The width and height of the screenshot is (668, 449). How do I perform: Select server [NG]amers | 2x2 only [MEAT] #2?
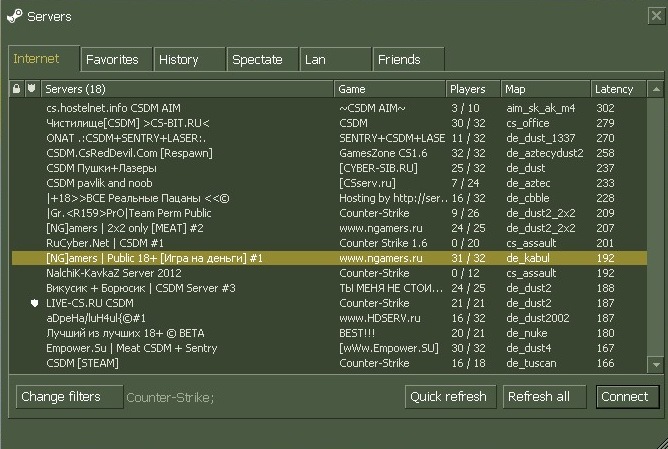(329, 228)
